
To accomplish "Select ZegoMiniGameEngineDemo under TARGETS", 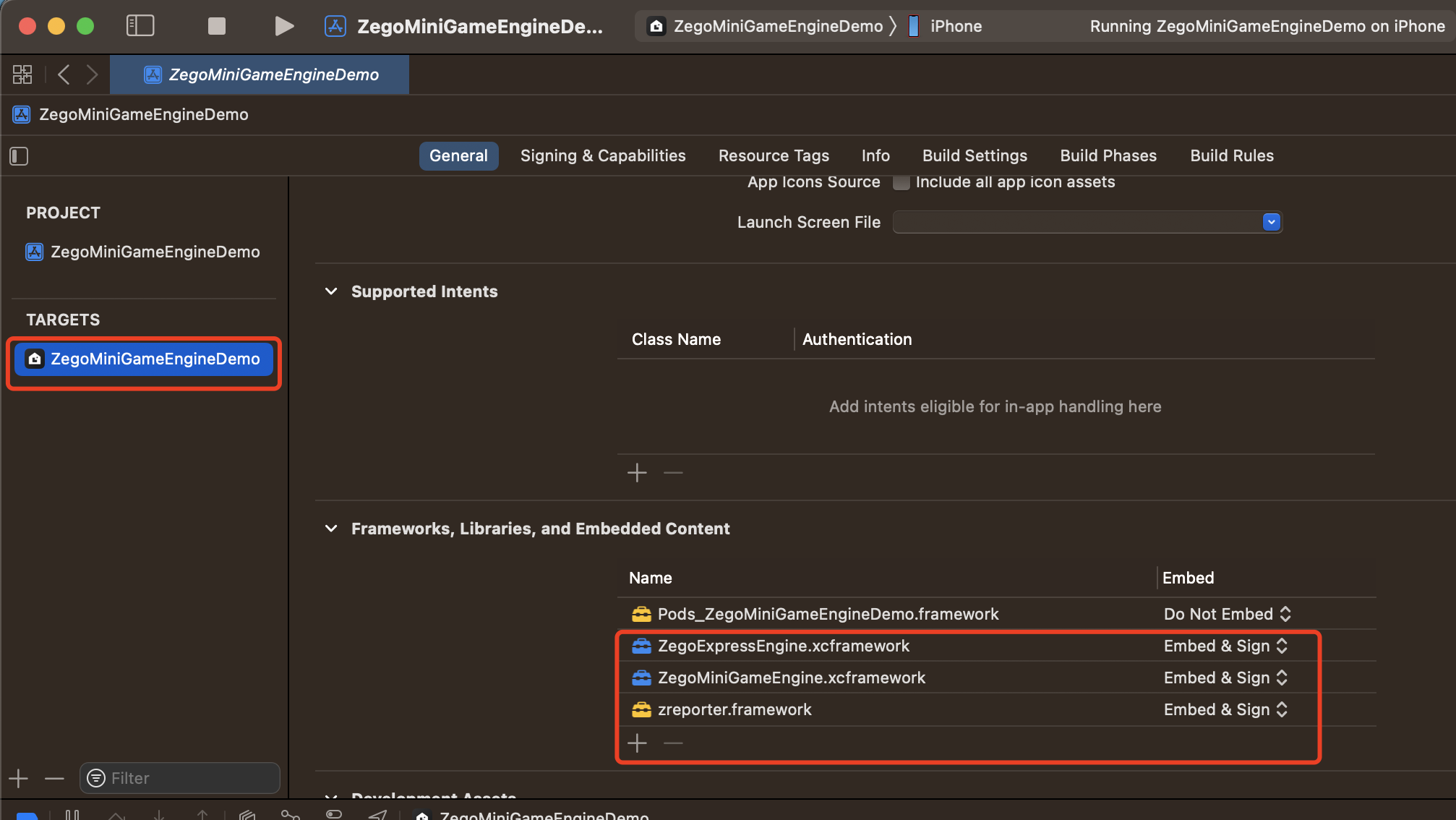I will coord(143,359).
